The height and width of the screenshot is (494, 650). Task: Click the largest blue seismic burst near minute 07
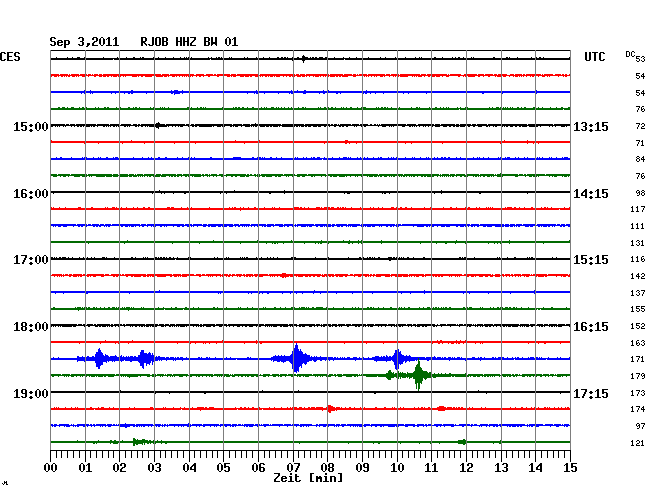pyautogui.click(x=296, y=358)
